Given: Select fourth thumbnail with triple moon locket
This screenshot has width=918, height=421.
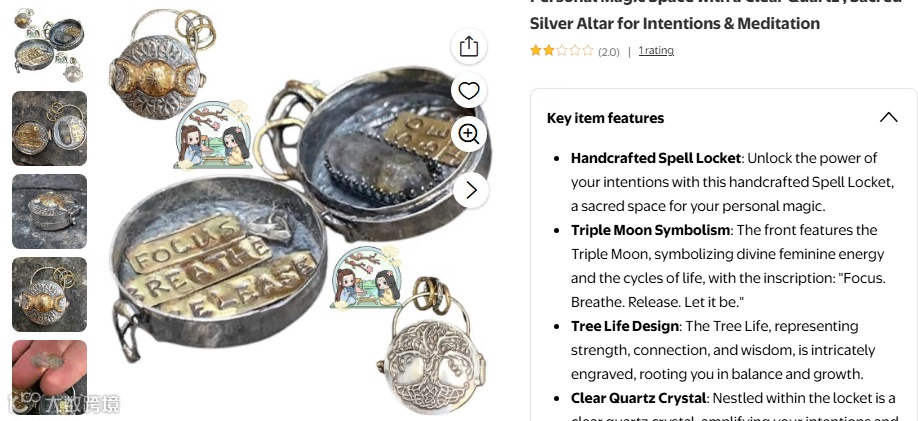Looking at the screenshot, I should [49, 295].
